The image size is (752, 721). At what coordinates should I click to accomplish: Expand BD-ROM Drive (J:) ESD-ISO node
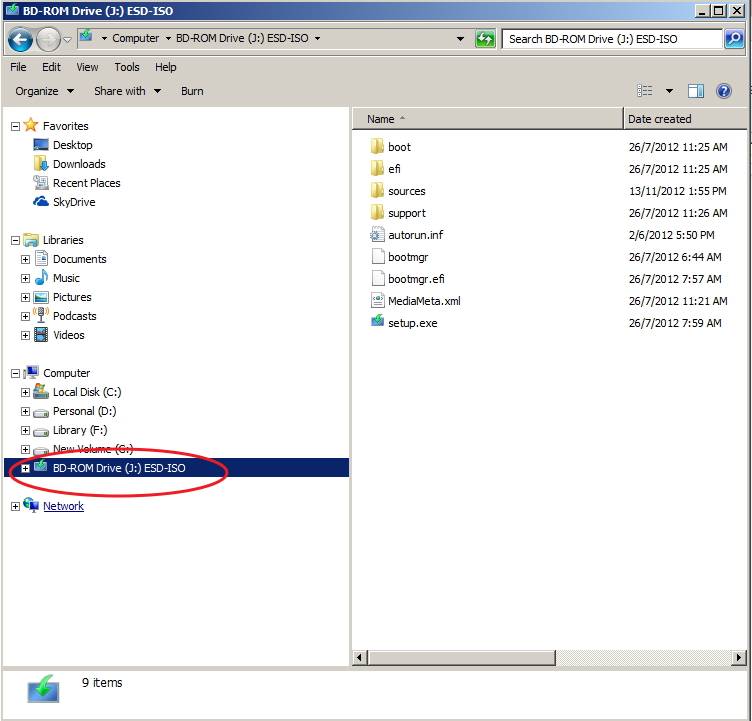point(25,469)
